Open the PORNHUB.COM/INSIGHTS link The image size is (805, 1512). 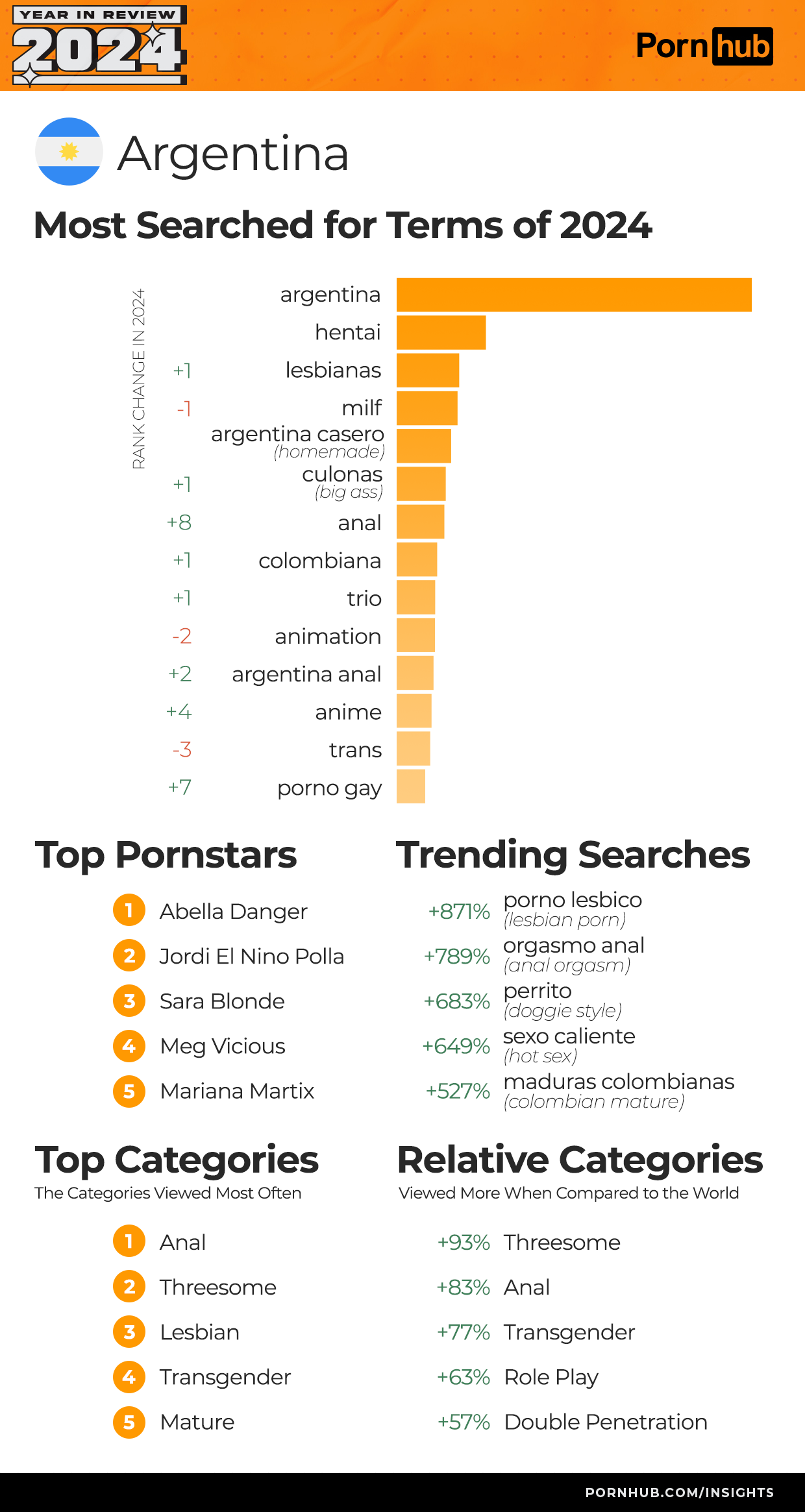coord(679,1493)
